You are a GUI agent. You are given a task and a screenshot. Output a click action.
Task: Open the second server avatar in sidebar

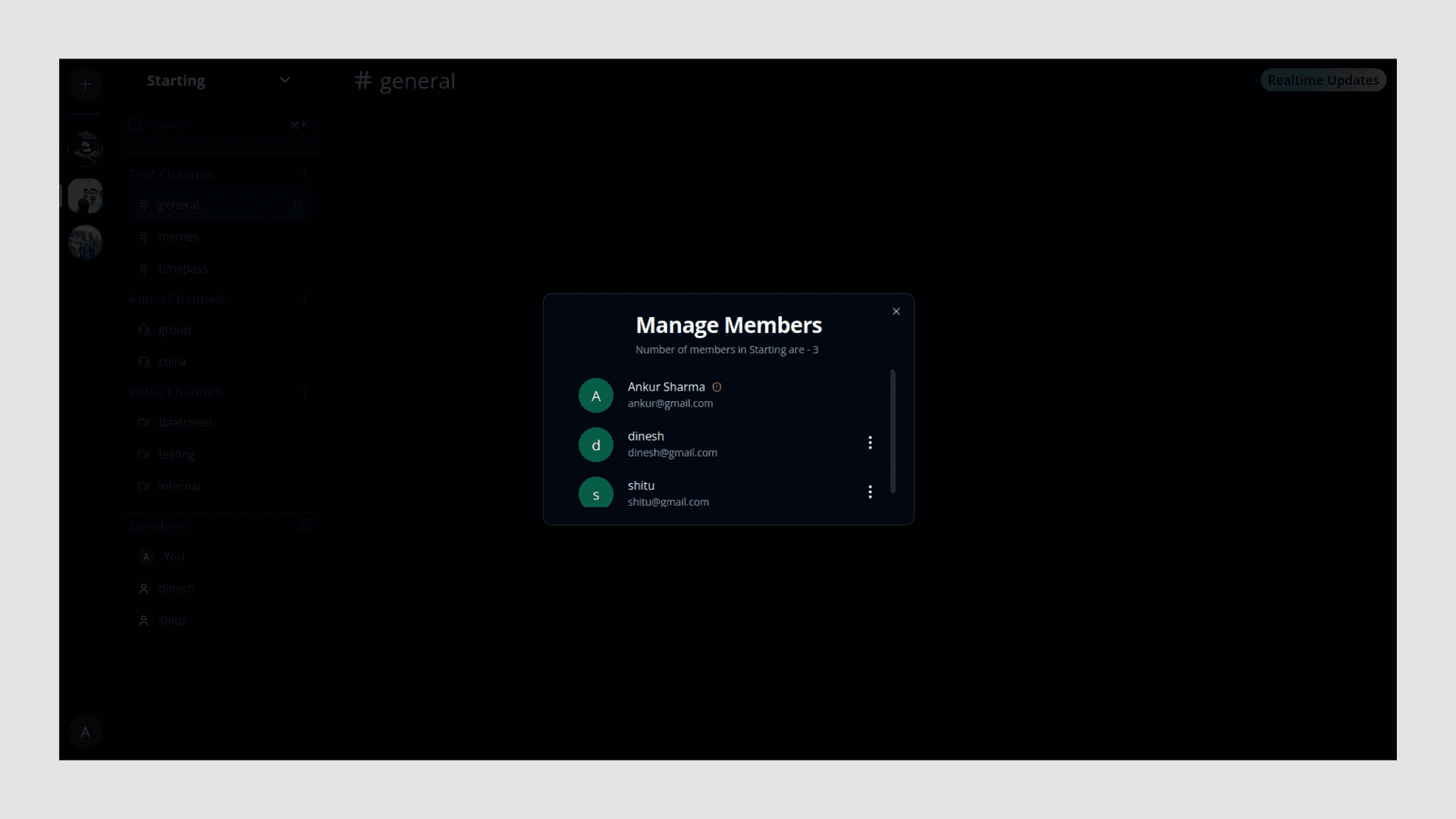coord(85,196)
